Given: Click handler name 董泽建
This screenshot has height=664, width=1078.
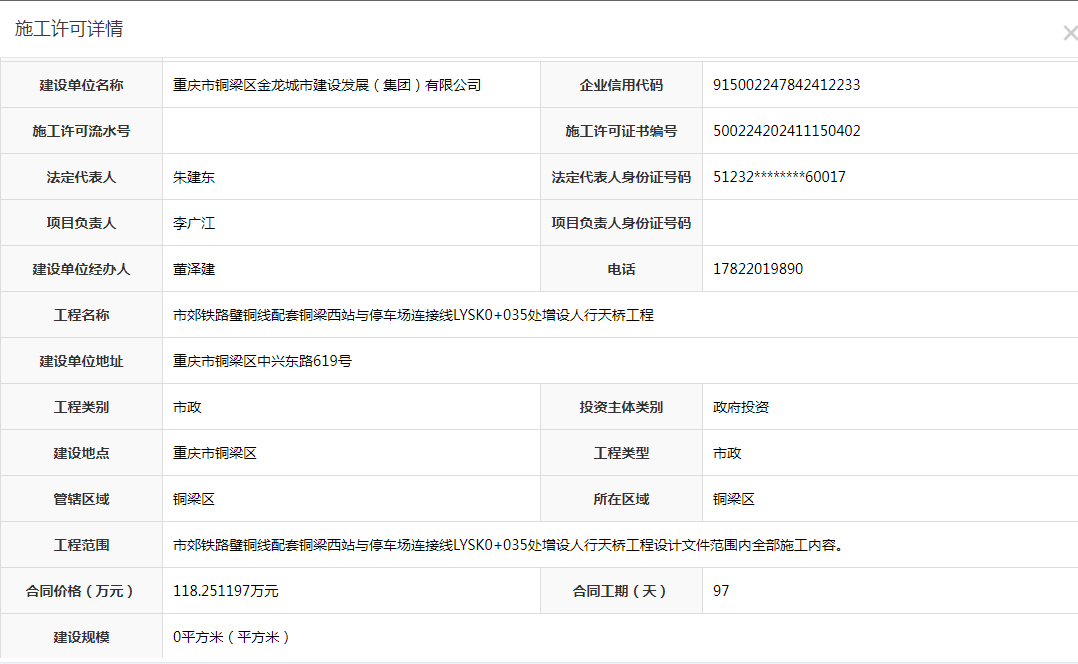Looking at the screenshot, I should 194,269.
